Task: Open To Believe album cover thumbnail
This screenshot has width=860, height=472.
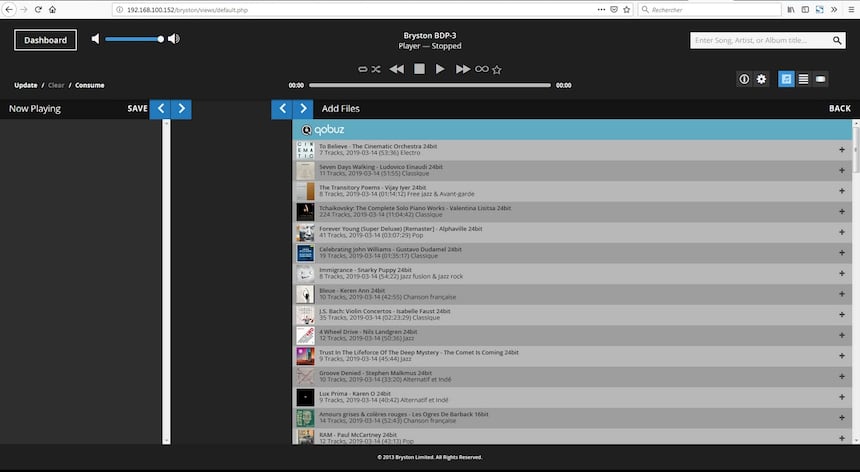Action: tap(305, 150)
